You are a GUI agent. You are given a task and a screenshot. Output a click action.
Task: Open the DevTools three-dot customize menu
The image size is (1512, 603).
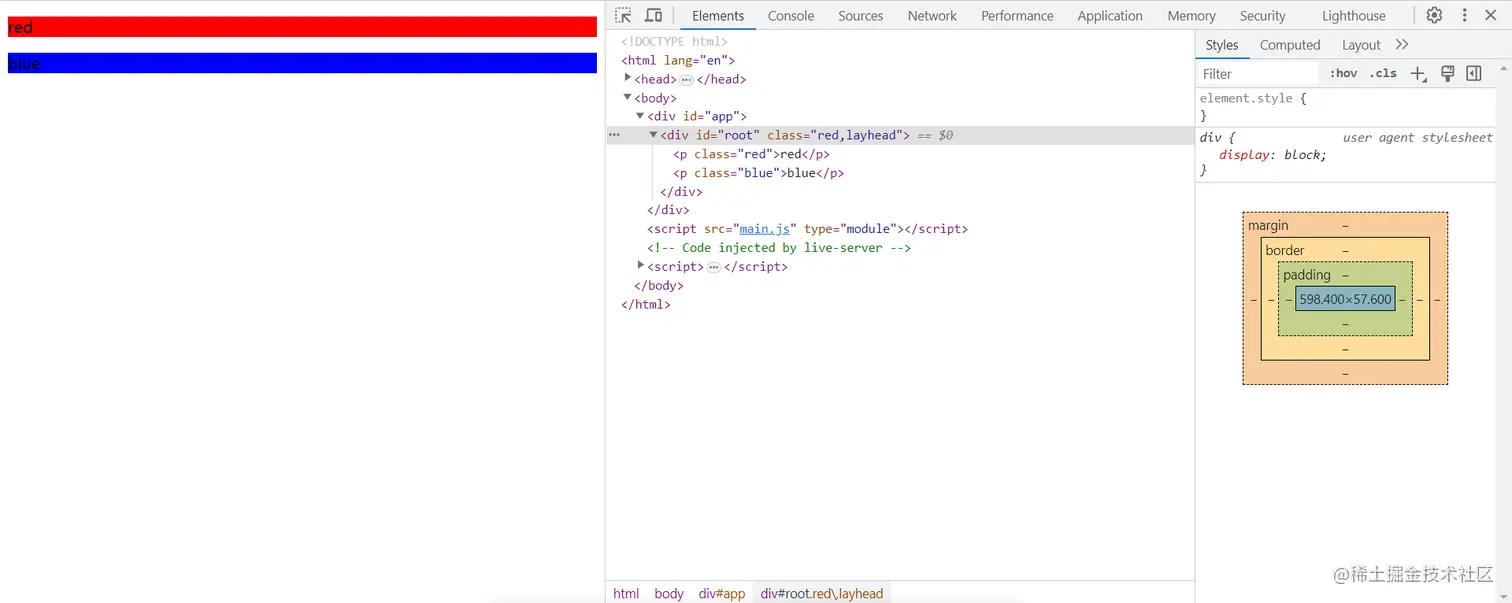pyautogui.click(x=1465, y=15)
